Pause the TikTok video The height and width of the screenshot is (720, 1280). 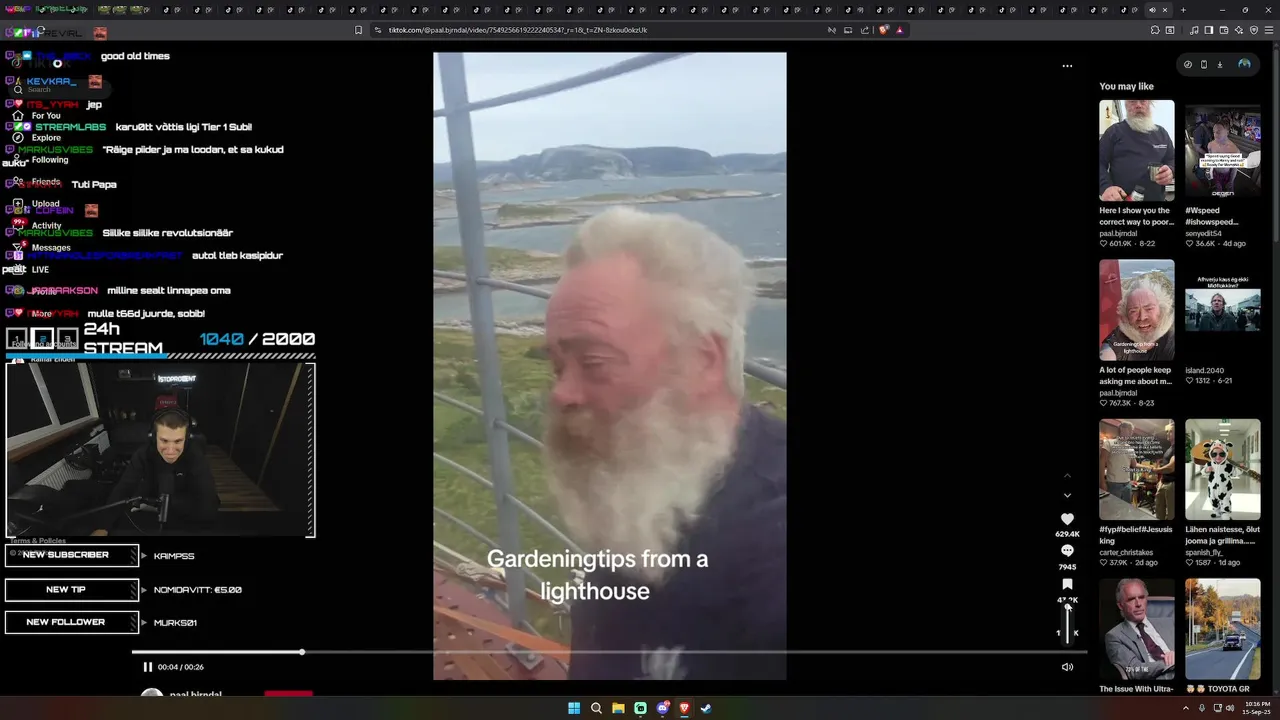(148, 667)
